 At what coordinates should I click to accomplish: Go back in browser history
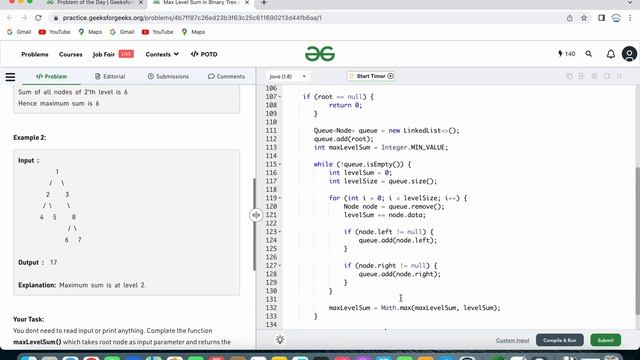[9, 18]
